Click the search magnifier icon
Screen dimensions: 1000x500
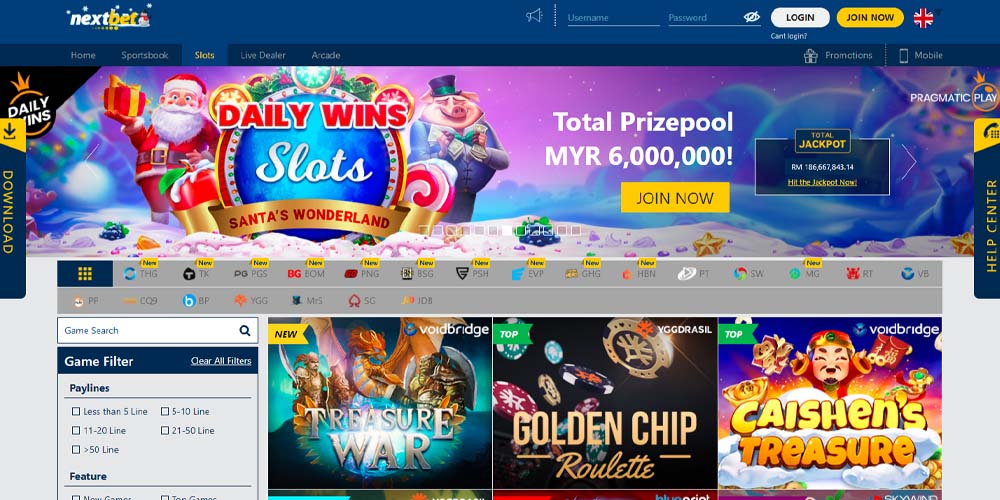click(245, 330)
